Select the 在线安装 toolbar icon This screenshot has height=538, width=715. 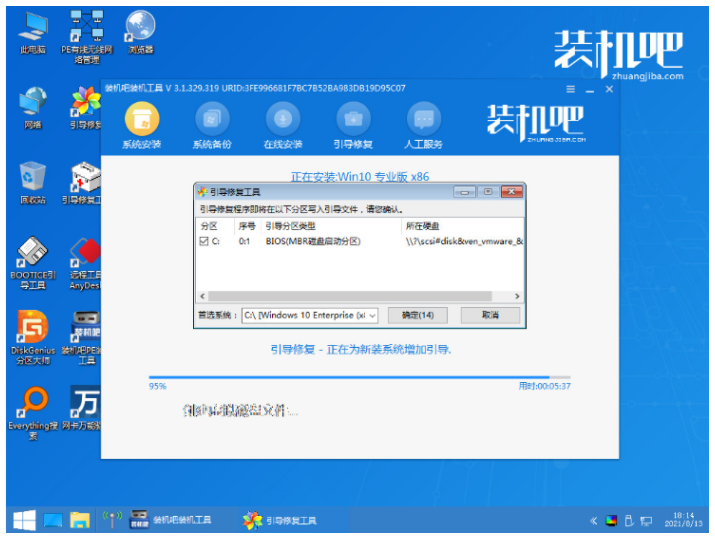tap(283, 126)
